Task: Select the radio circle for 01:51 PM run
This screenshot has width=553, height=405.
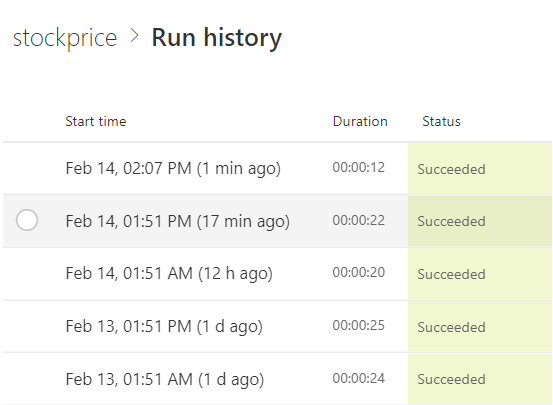Action: [27, 220]
